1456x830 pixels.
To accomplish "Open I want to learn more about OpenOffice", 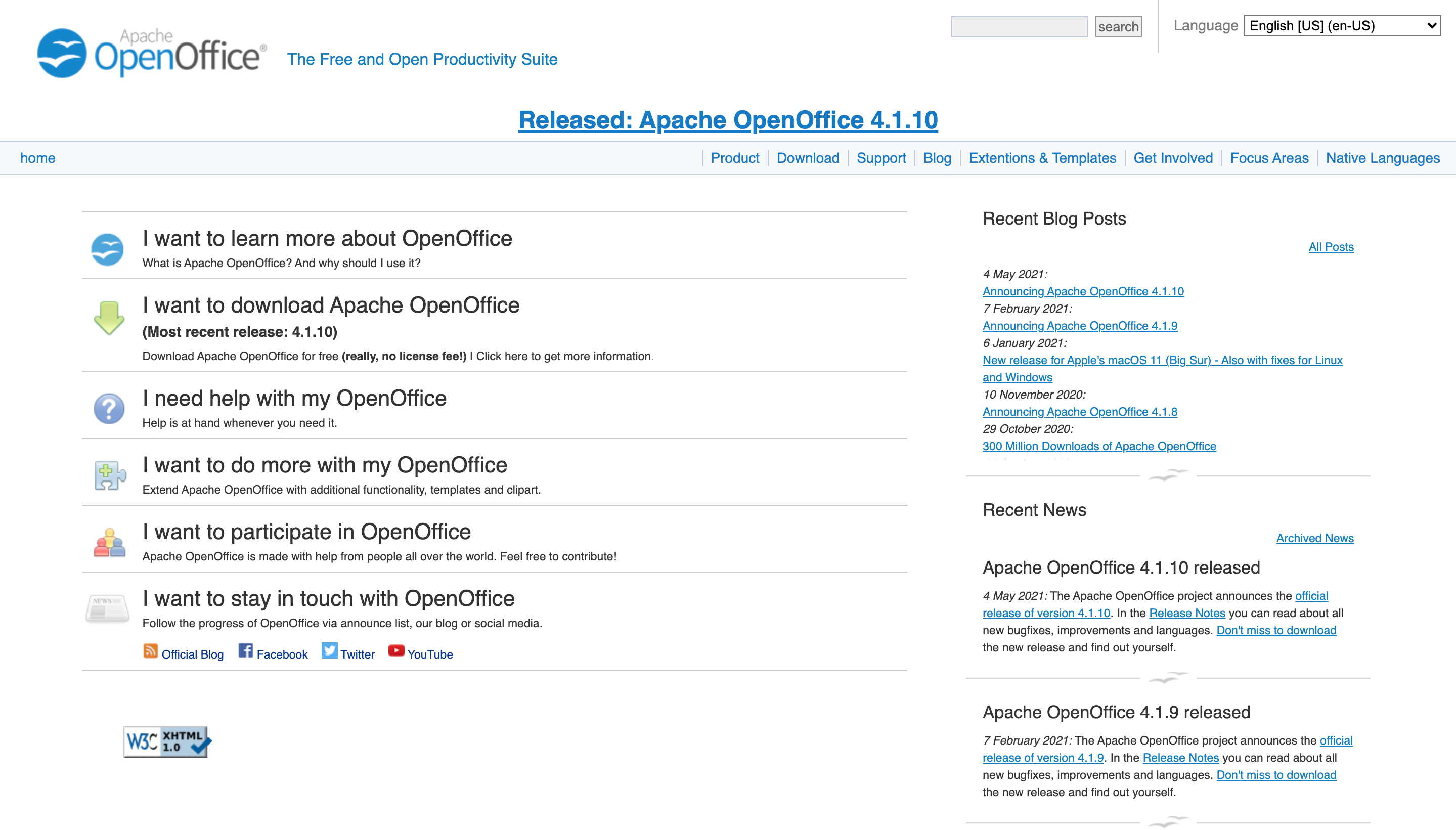I will point(327,238).
